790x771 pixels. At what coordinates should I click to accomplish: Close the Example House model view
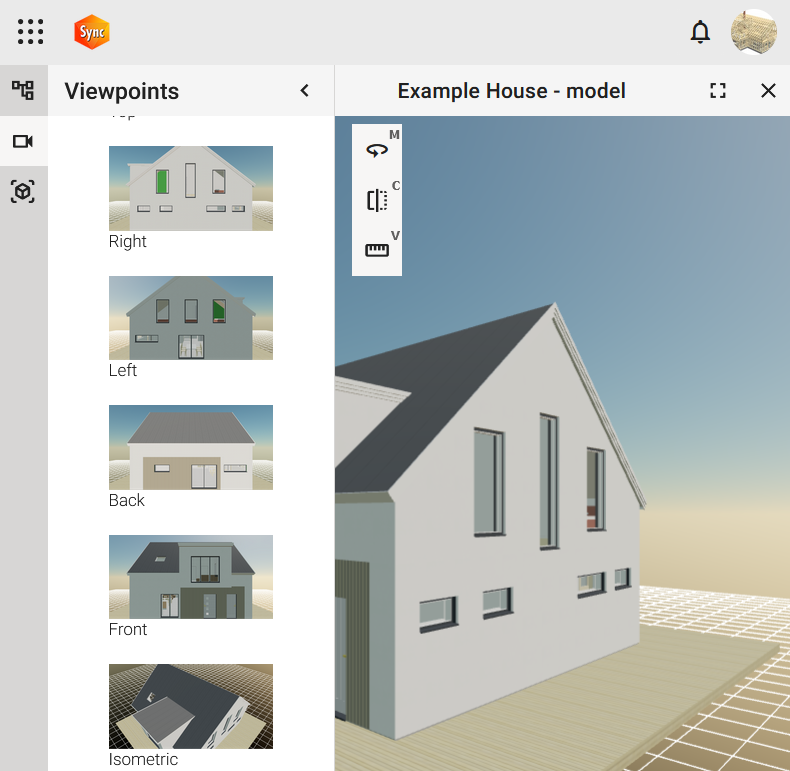pos(768,91)
